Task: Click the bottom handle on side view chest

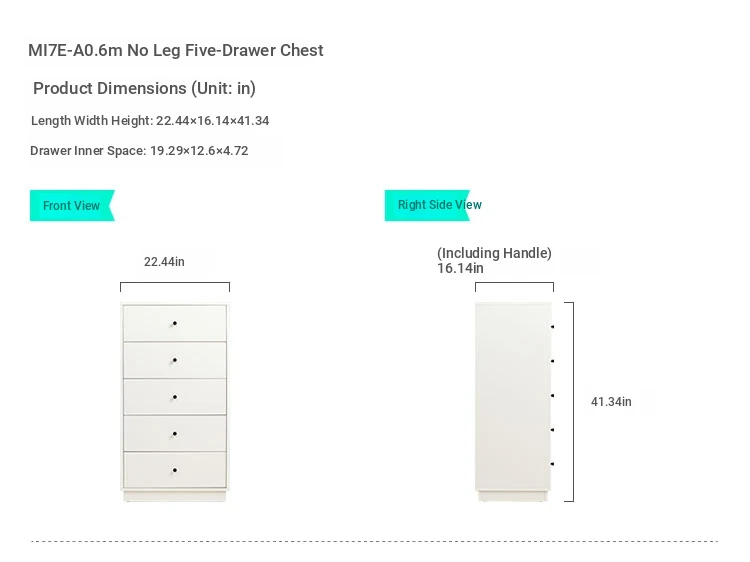Action: click(x=552, y=464)
